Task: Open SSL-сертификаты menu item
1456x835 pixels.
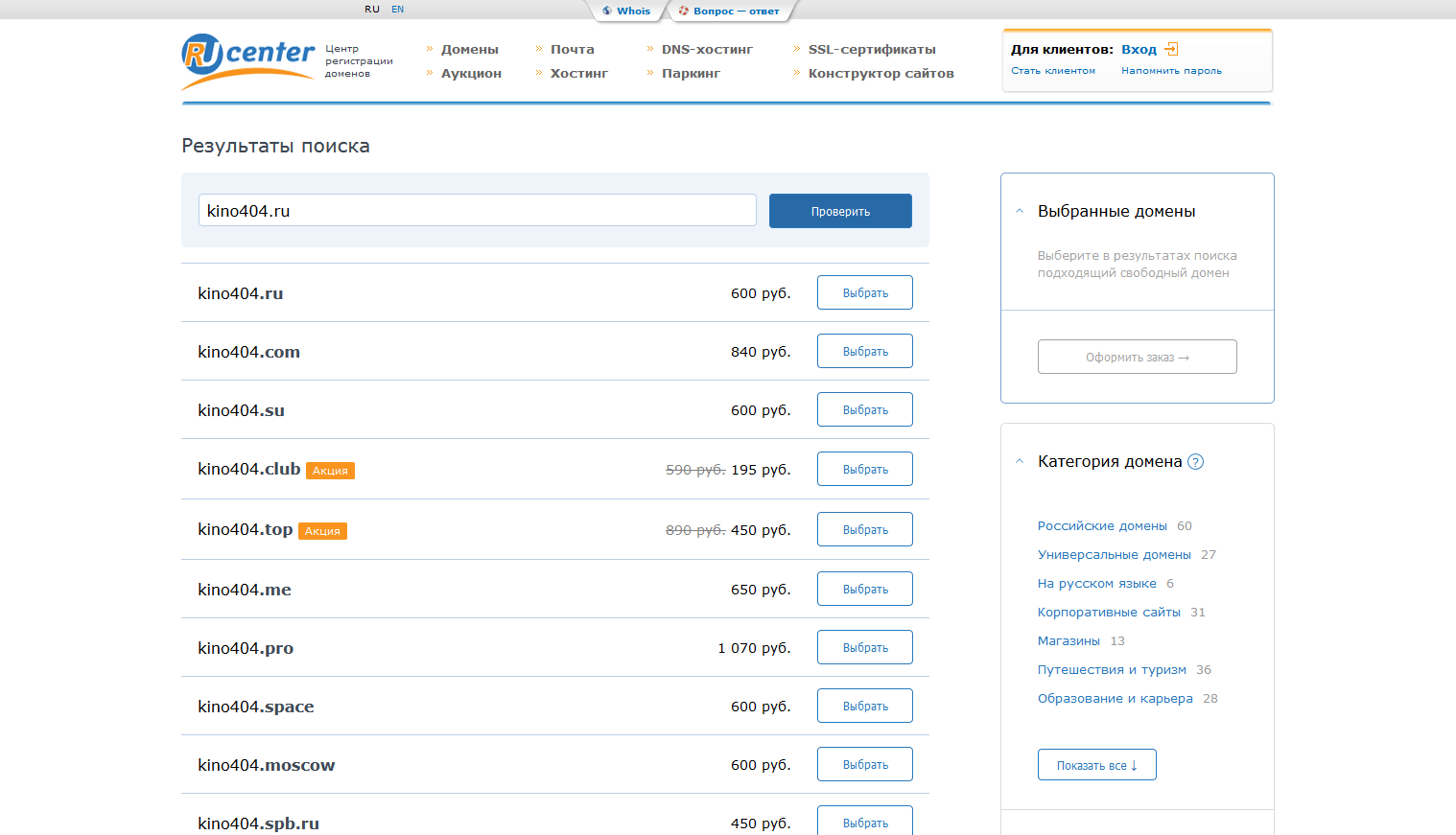Action: click(872, 49)
